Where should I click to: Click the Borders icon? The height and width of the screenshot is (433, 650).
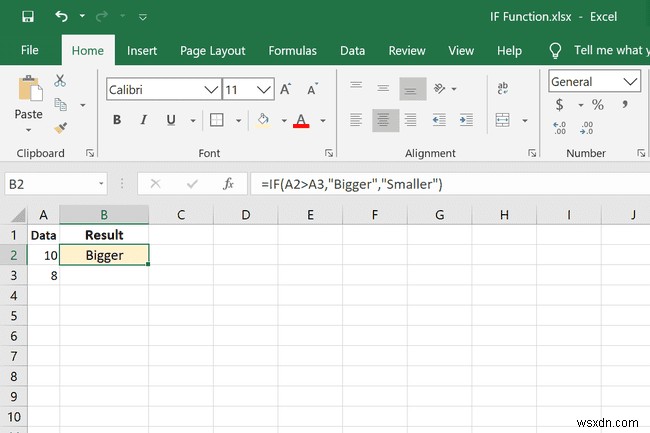tap(216, 120)
